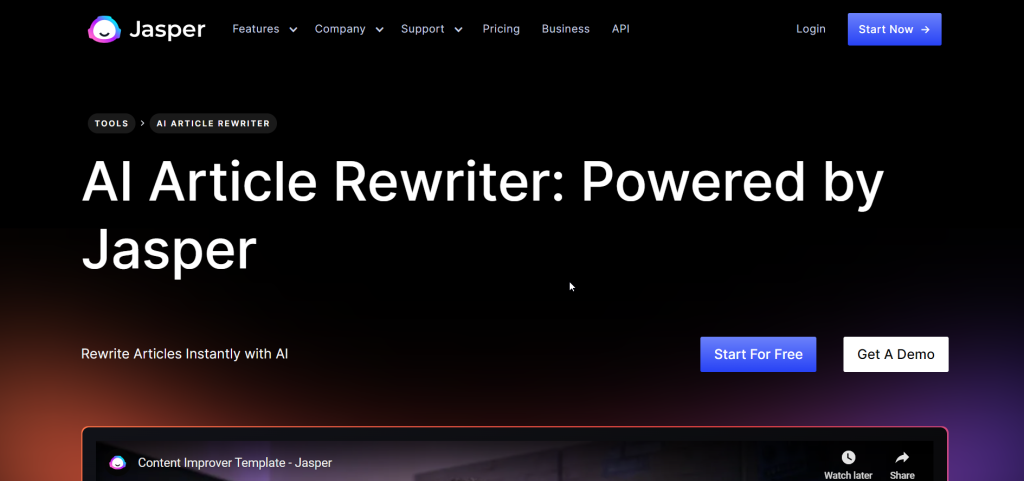Open the Business page link
Viewport: 1024px width, 481px height.
(566, 29)
